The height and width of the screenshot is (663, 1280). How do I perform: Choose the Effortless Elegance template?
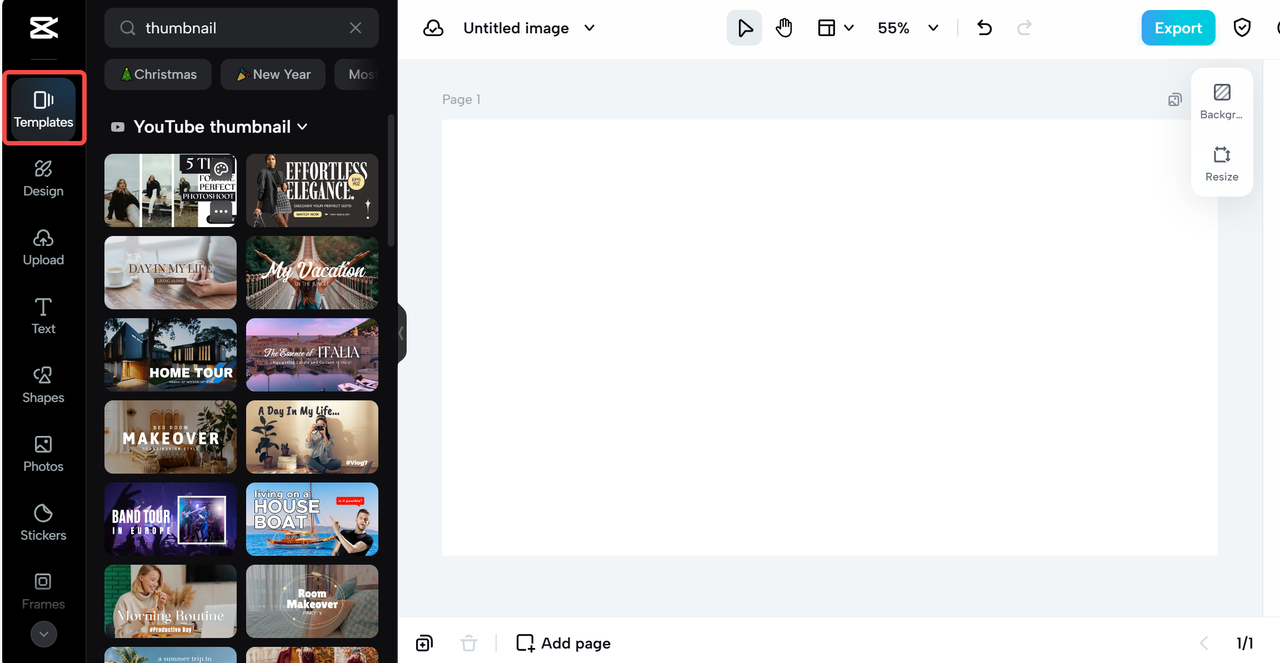312,191
